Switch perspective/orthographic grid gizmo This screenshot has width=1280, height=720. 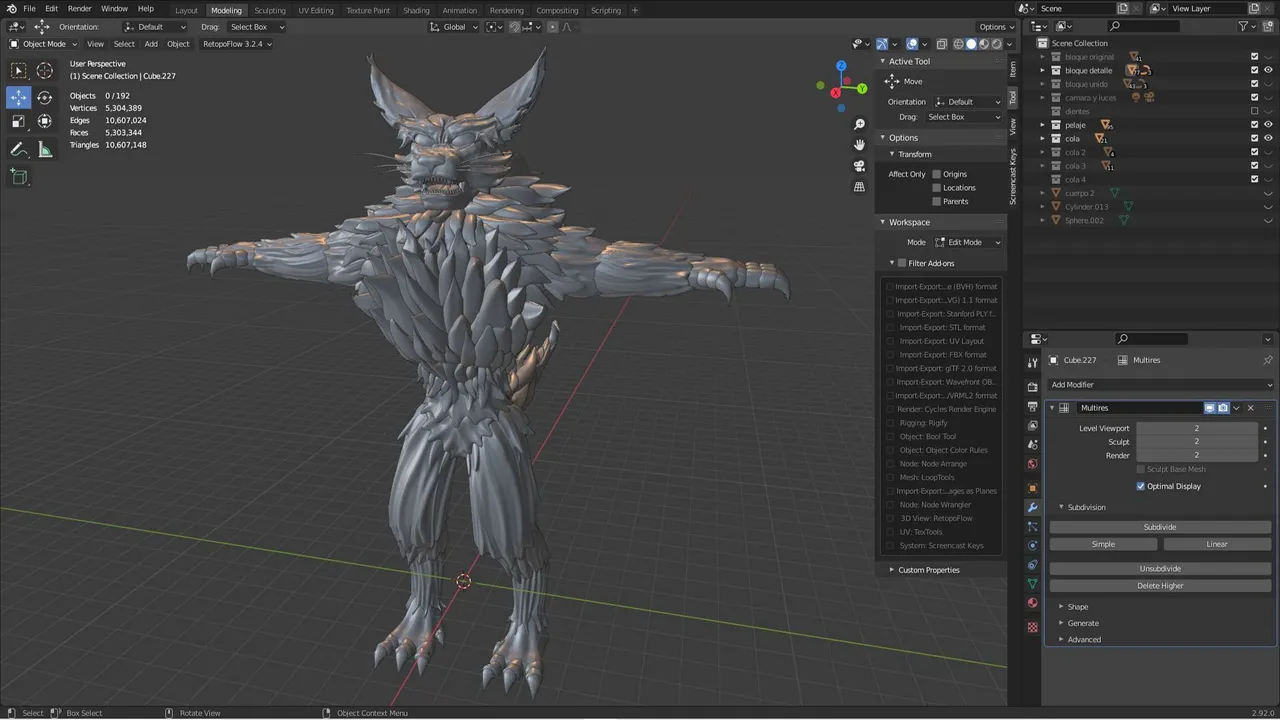[859, 187]
